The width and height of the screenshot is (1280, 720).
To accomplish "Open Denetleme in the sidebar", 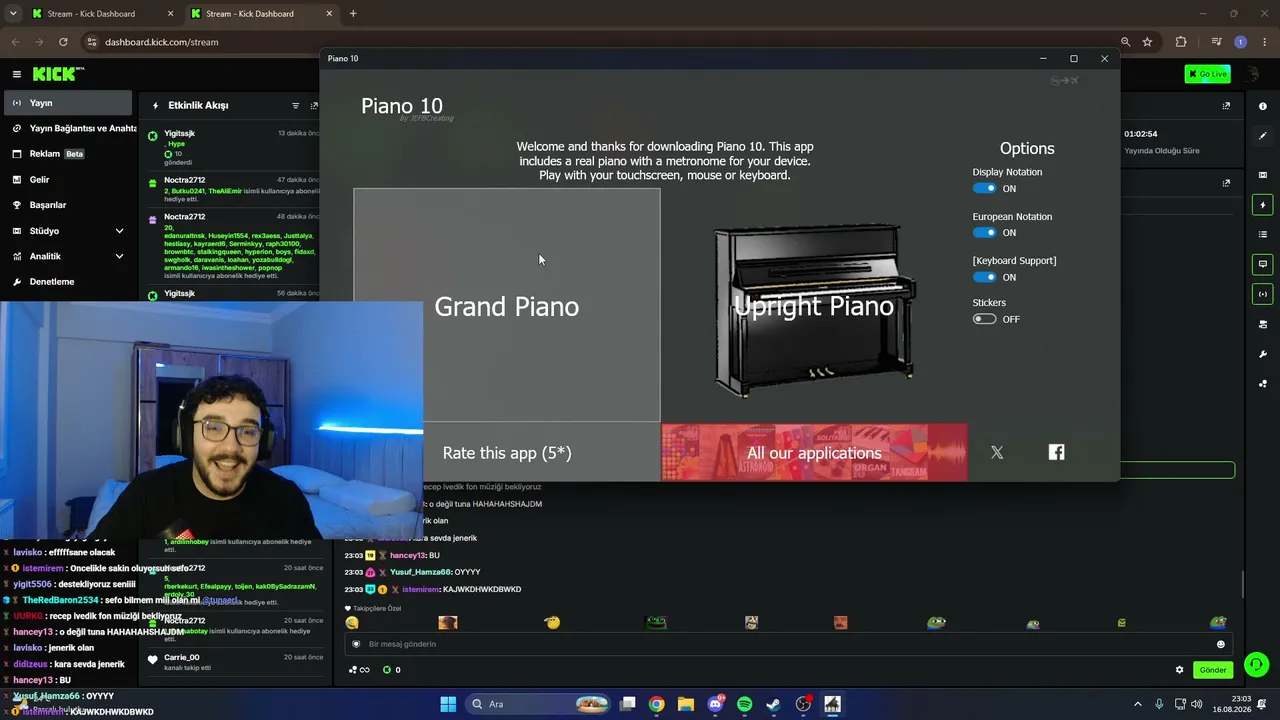I will tap(66, 282).
